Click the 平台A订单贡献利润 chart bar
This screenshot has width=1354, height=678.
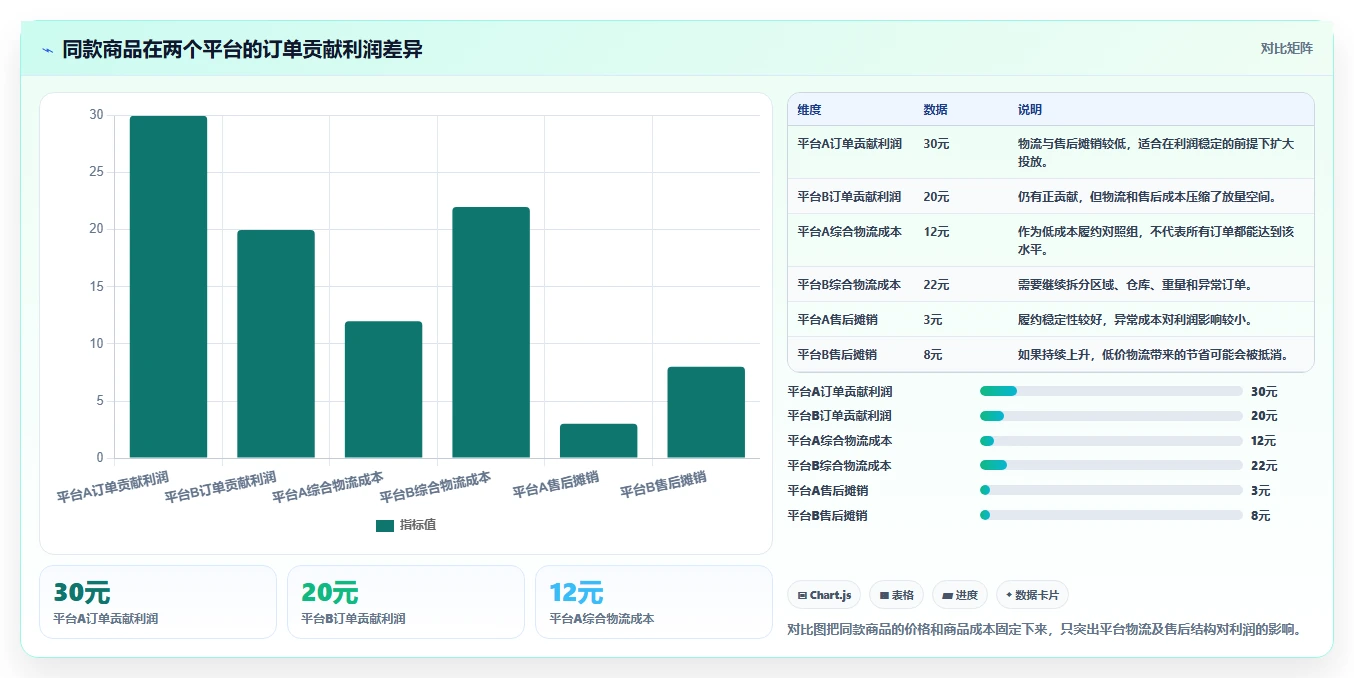(x=168, y=287)
